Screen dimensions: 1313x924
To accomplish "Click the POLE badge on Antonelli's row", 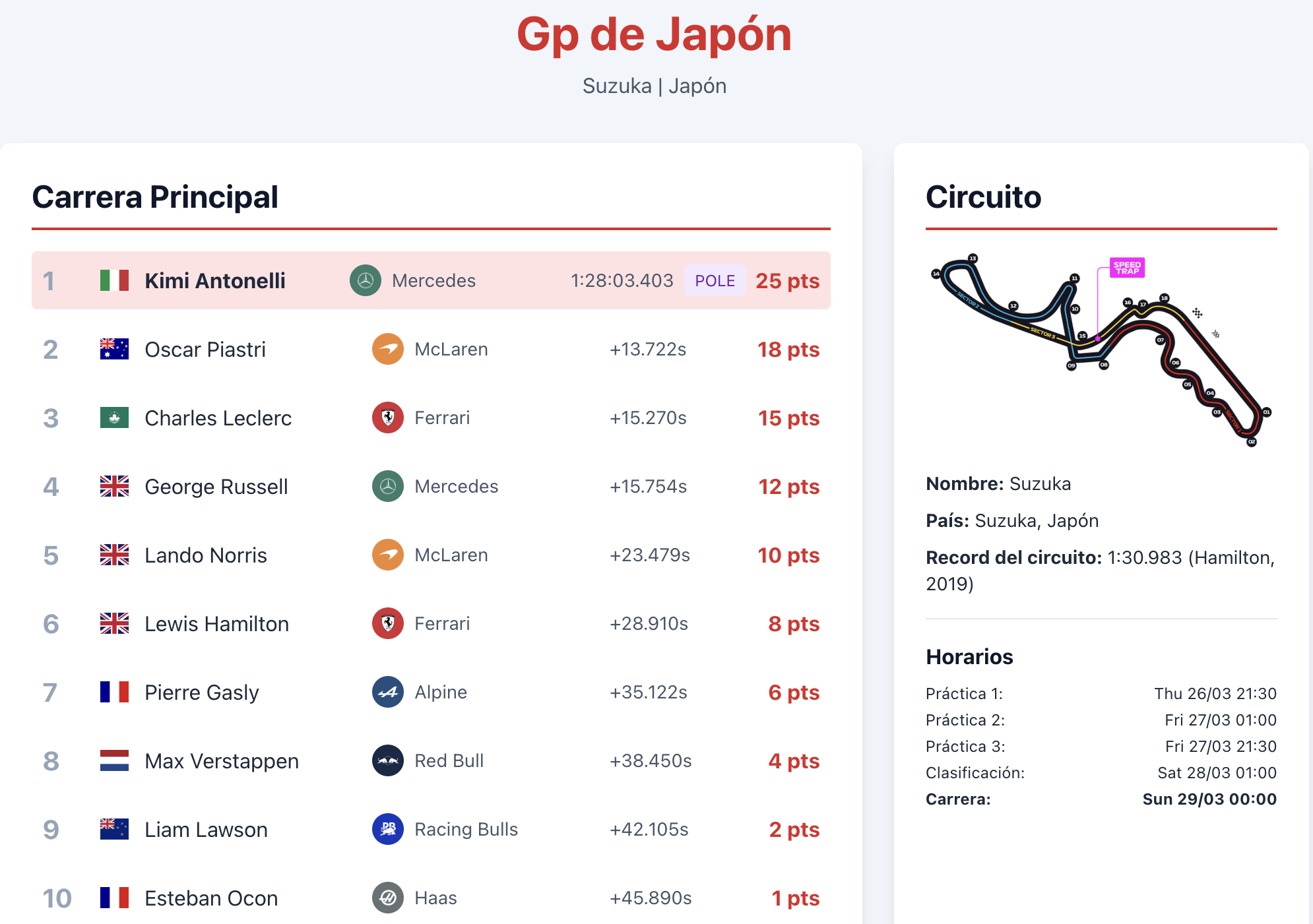I will pyautogui.click(x=715, y=280).
